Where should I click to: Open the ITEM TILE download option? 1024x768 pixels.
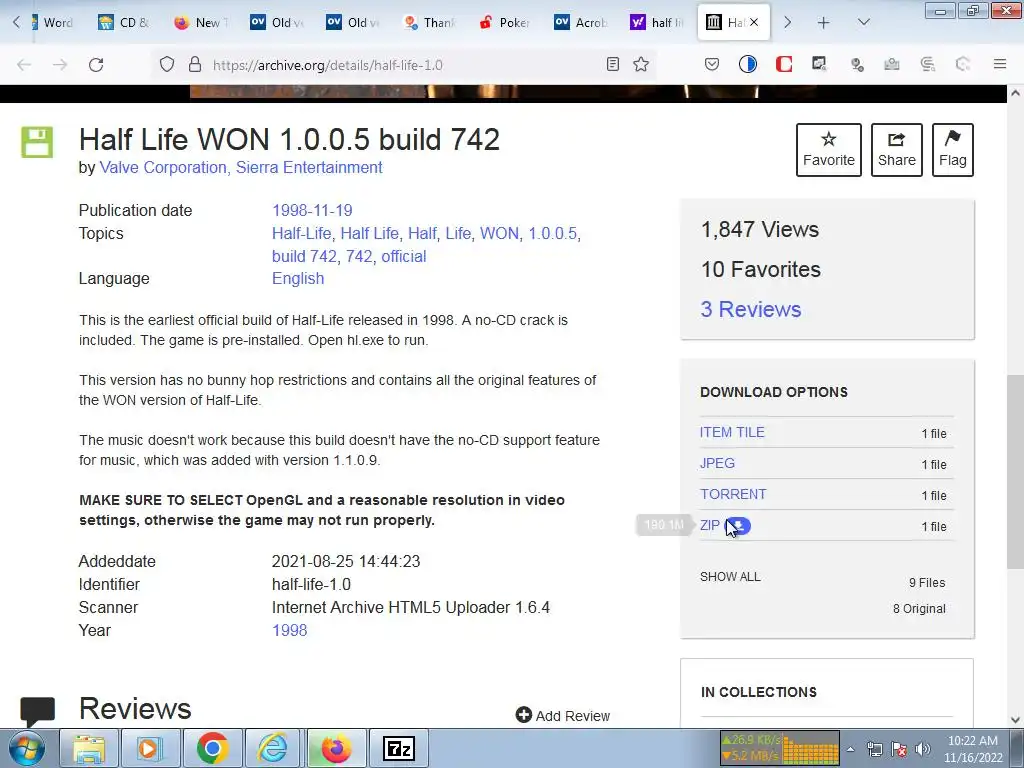coord(732,432)
